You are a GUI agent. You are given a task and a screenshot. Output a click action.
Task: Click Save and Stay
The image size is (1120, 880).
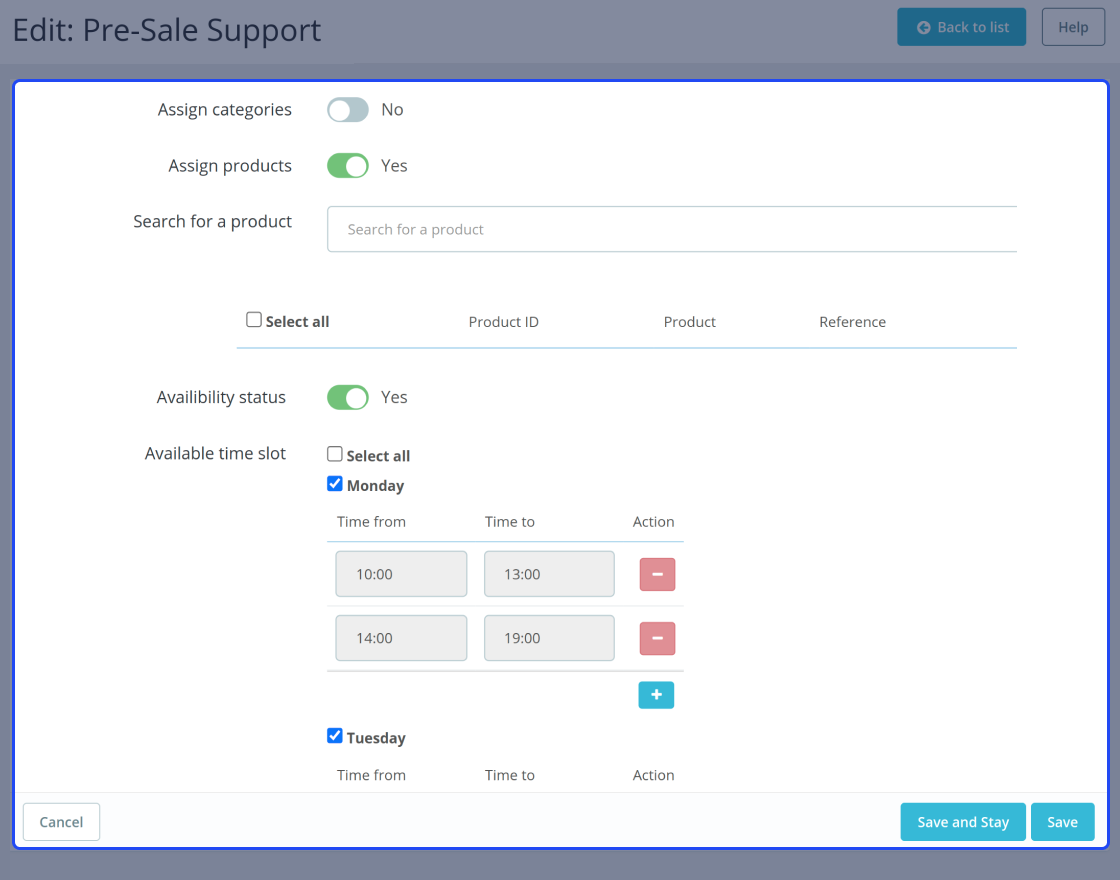[x=963, y=822]
